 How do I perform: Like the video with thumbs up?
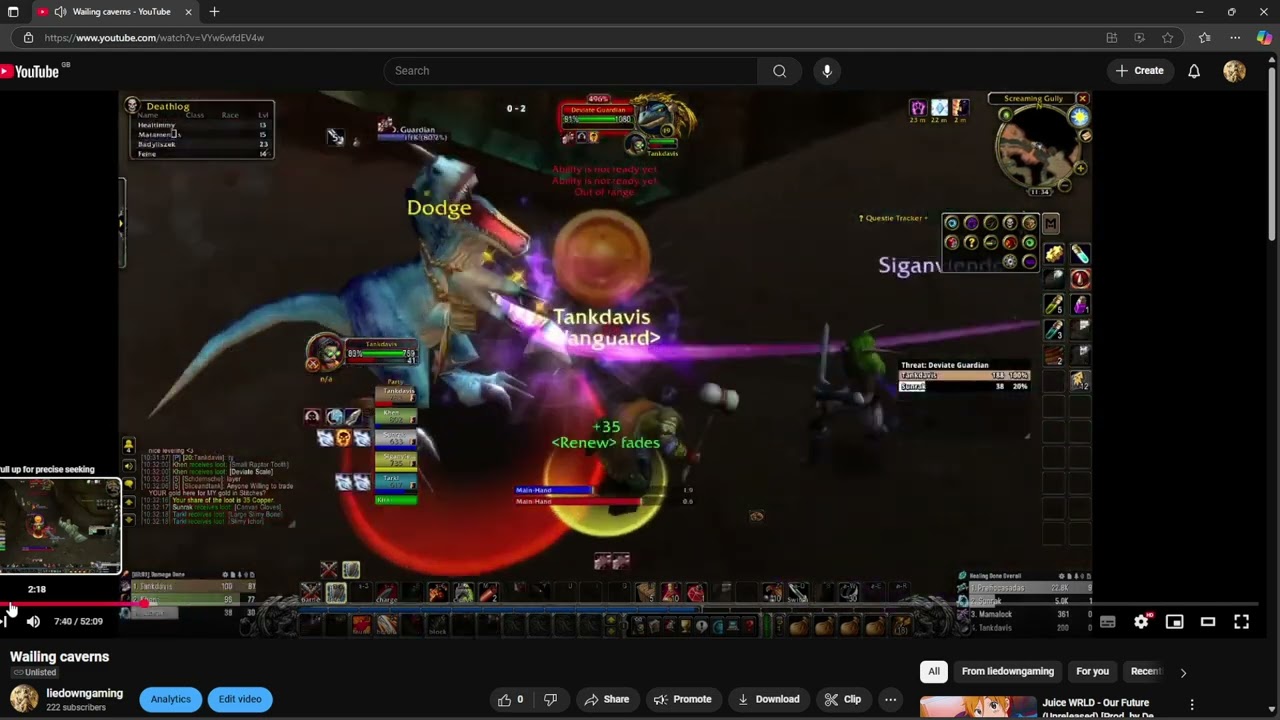point(511,699)
